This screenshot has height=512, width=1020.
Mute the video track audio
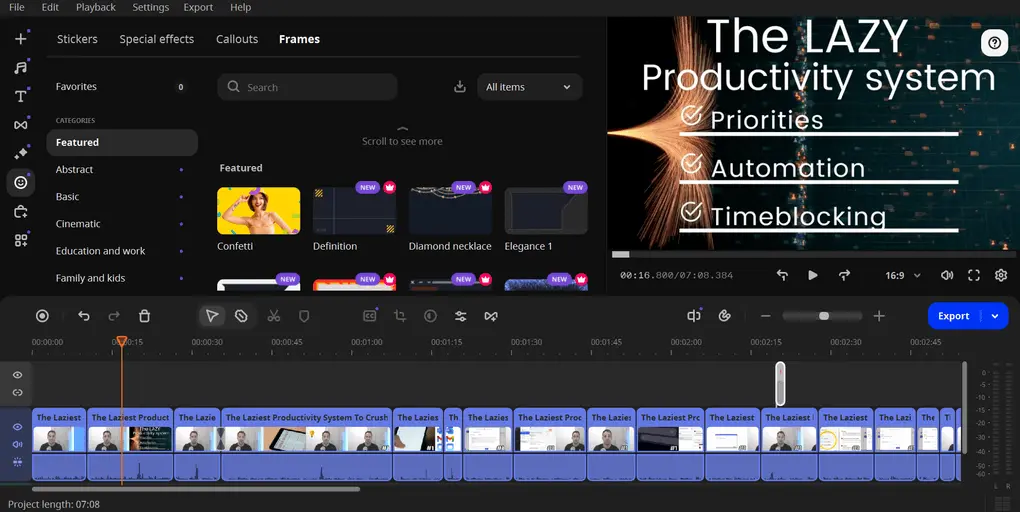(17, 444)
